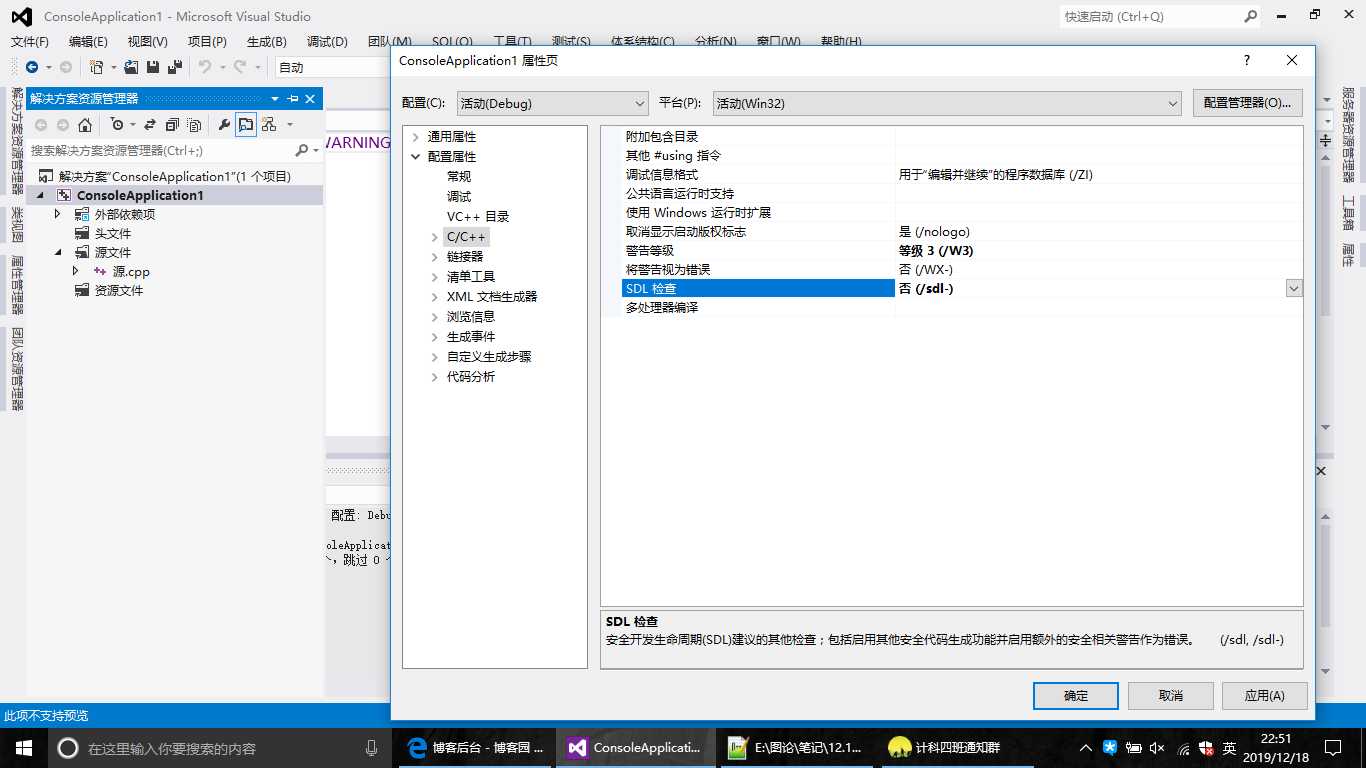Click the Home icon in Solution Explorer
The image size is (1366, 768).
click(x=85, y=125)
